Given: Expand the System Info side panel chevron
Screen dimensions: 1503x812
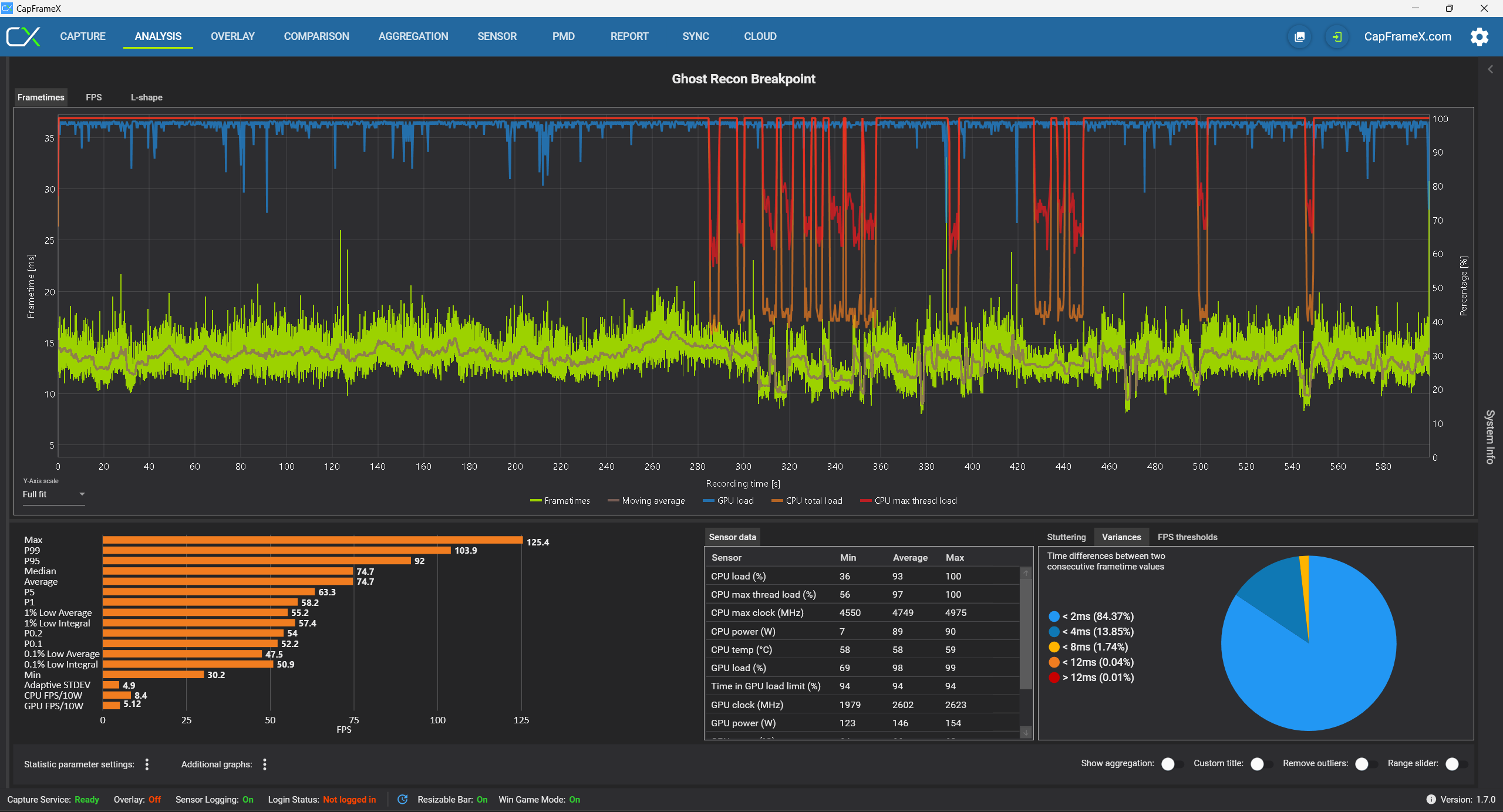Looking at the screenshot, I should pyautogui.click(x=1490, y=69).
